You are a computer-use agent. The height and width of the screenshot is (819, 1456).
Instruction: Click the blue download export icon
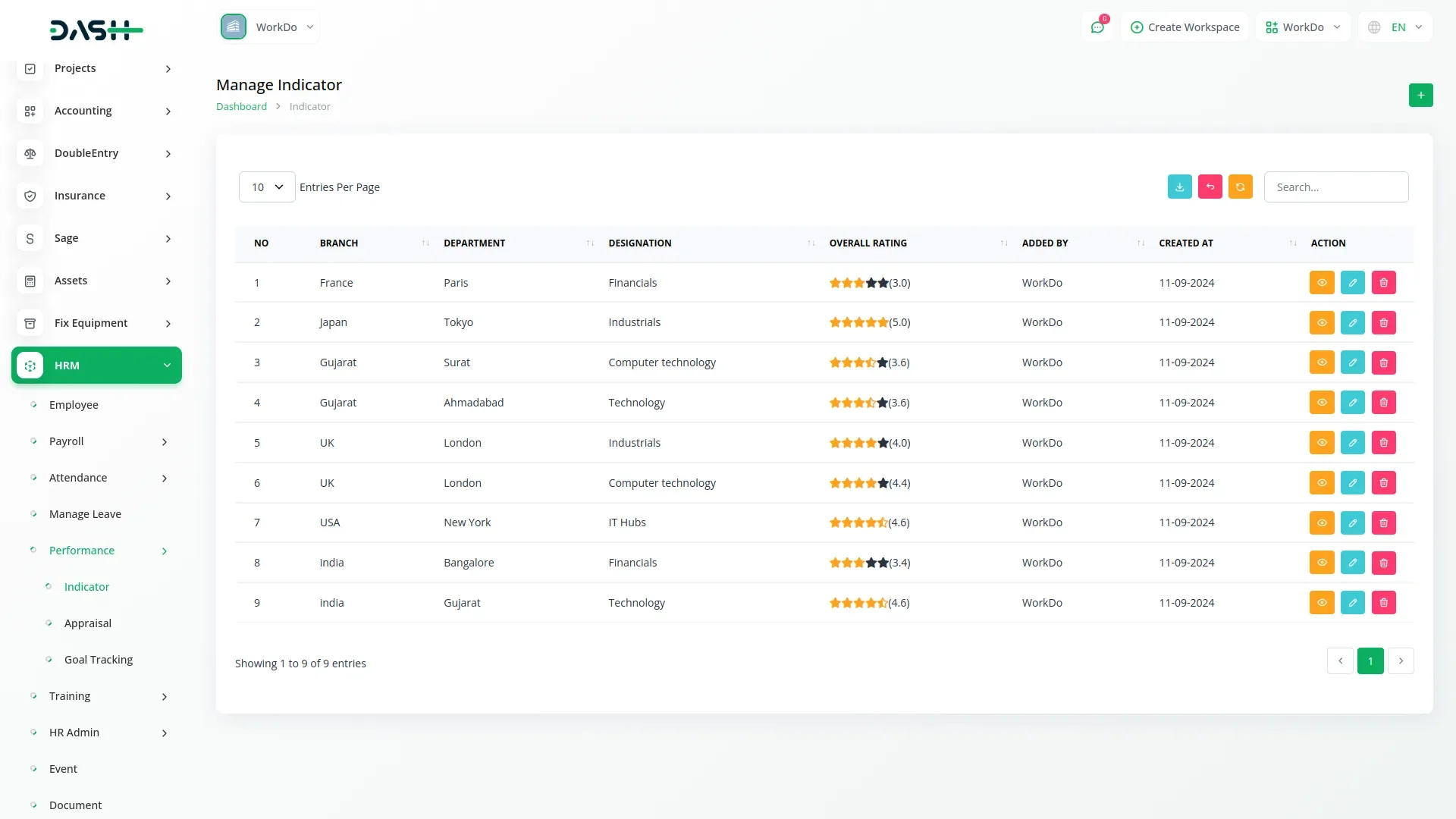[1179, 187]
